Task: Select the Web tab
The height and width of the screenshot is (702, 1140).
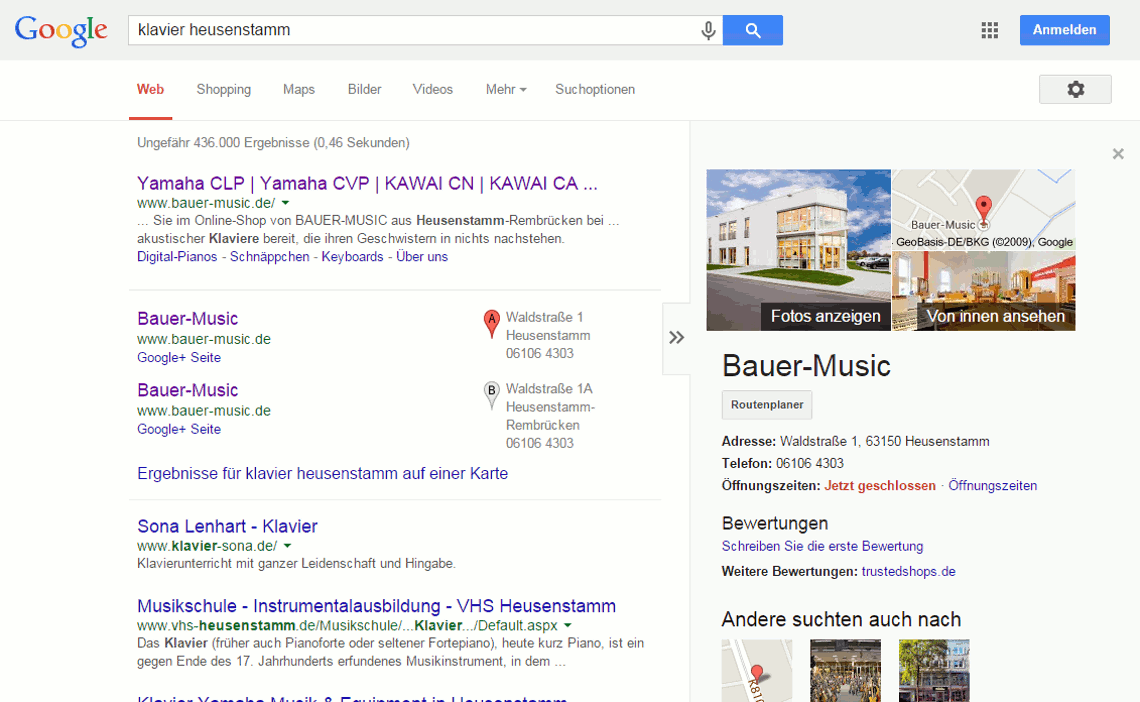Action: point(150,89)
